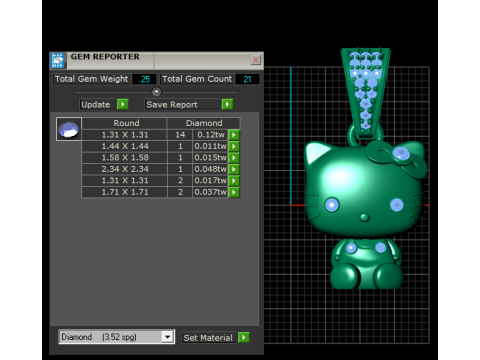This screenshot has height=360, width=480.
Task: Select the 1.71 X 1.71 size cell
Action: click(125, 192)
